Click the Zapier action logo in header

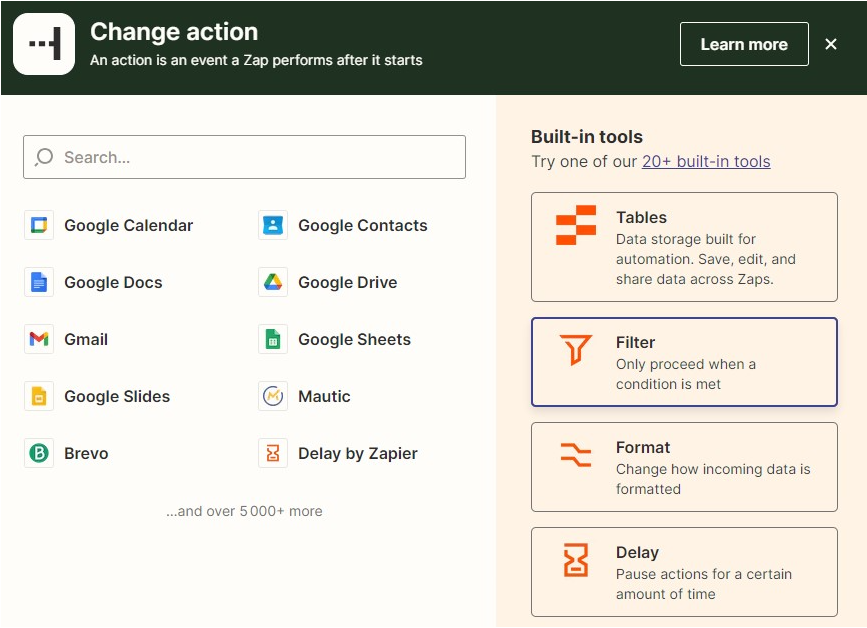pos(44,44)
